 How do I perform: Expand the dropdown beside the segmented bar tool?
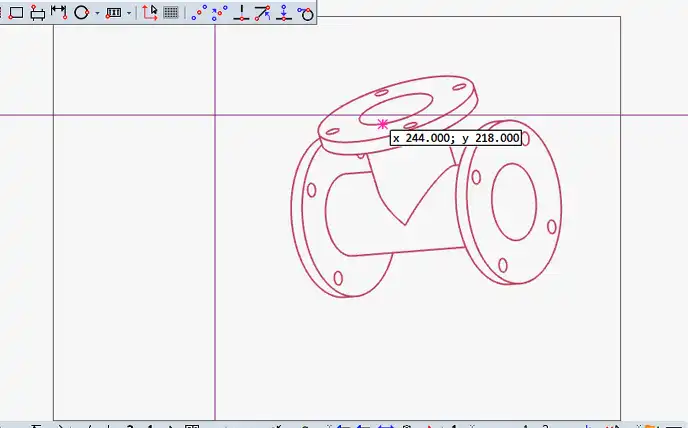[129, 14]
